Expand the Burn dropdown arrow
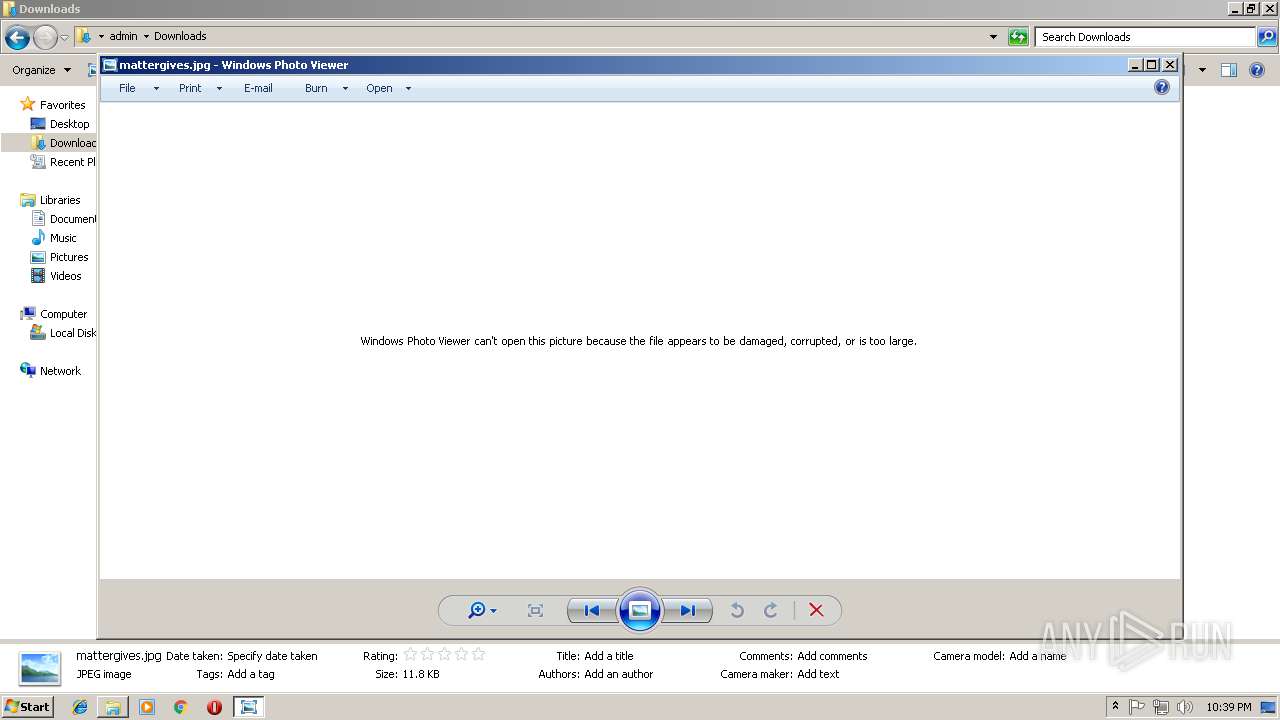Image resolution: width=1280 pixels, height=720 pixels. (345, 89)
